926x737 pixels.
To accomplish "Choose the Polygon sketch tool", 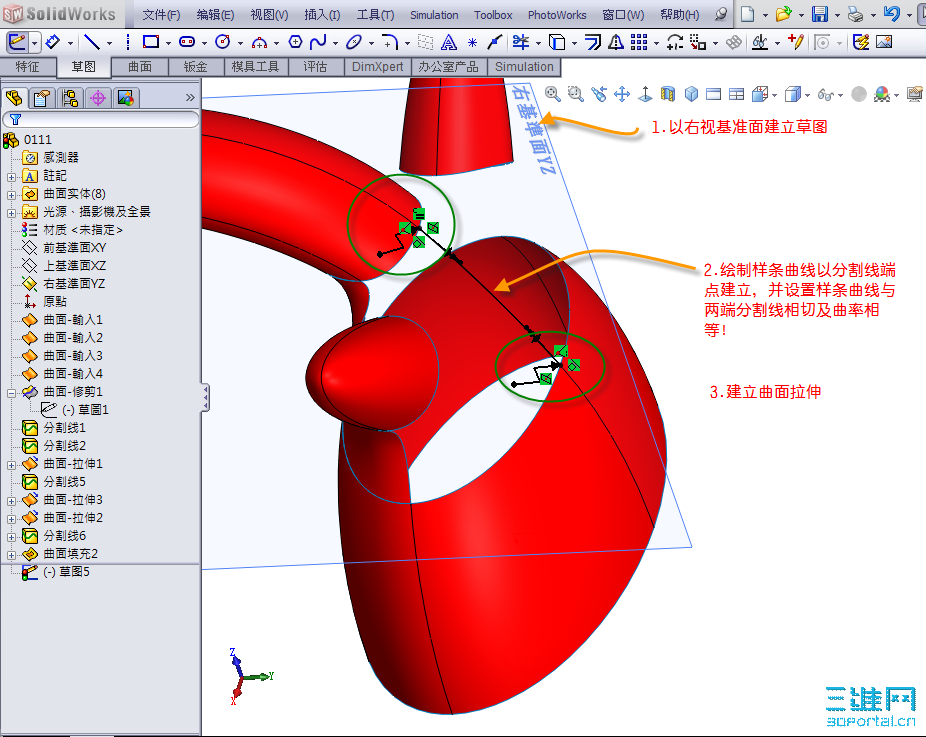I will tap(295, 42).
